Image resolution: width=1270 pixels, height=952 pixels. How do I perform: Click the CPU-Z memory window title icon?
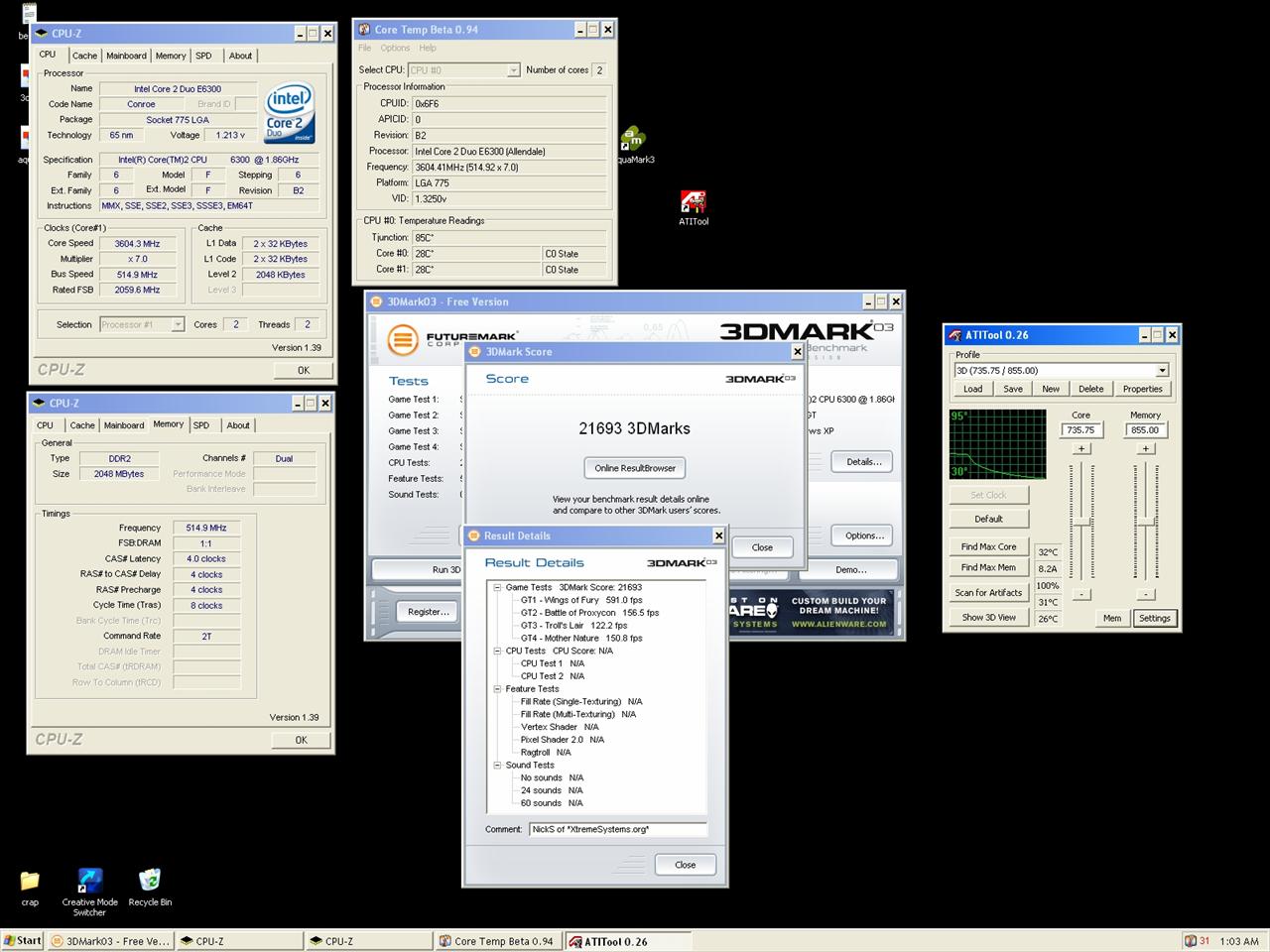point(40,403)
